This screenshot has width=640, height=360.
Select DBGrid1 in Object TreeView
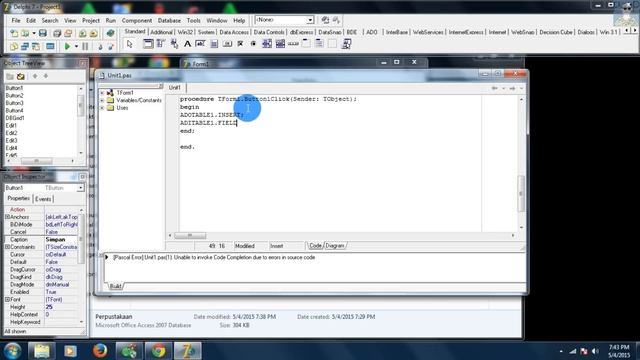[15, 118]
